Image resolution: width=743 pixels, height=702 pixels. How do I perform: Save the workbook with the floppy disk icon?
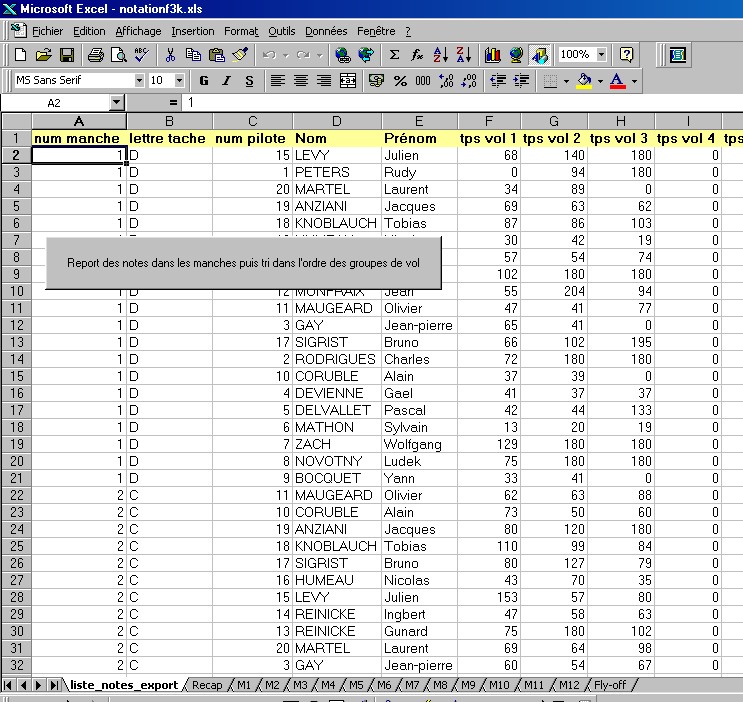point(67,55)
